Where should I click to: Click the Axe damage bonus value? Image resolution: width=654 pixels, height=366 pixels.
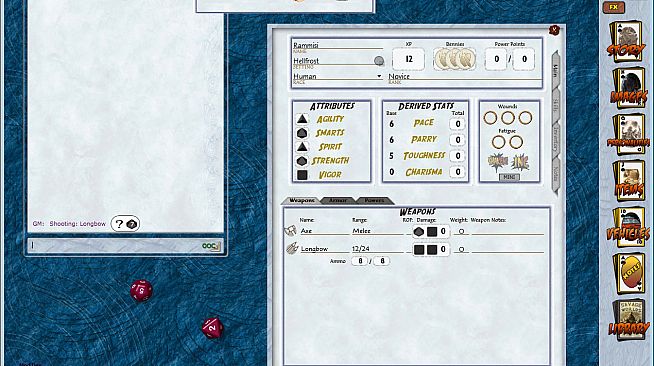pyautogui.click(x=443, y=231)
